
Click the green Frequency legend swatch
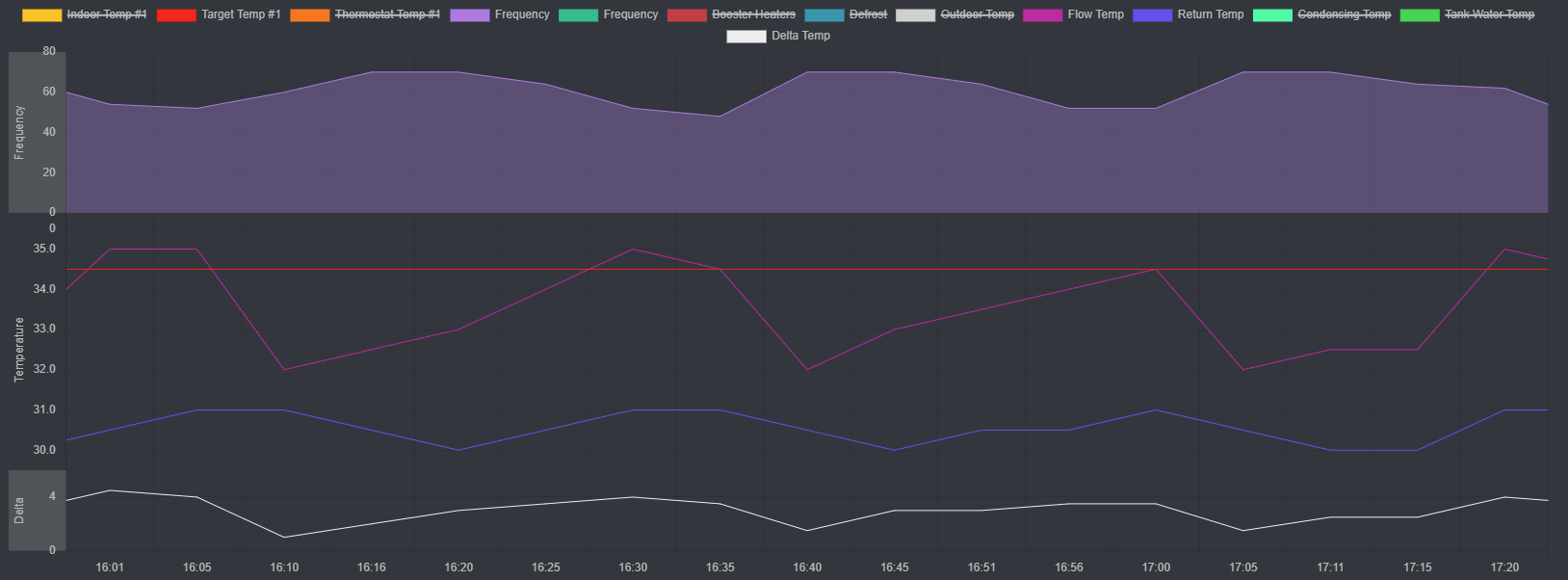[x=578, y=15]
